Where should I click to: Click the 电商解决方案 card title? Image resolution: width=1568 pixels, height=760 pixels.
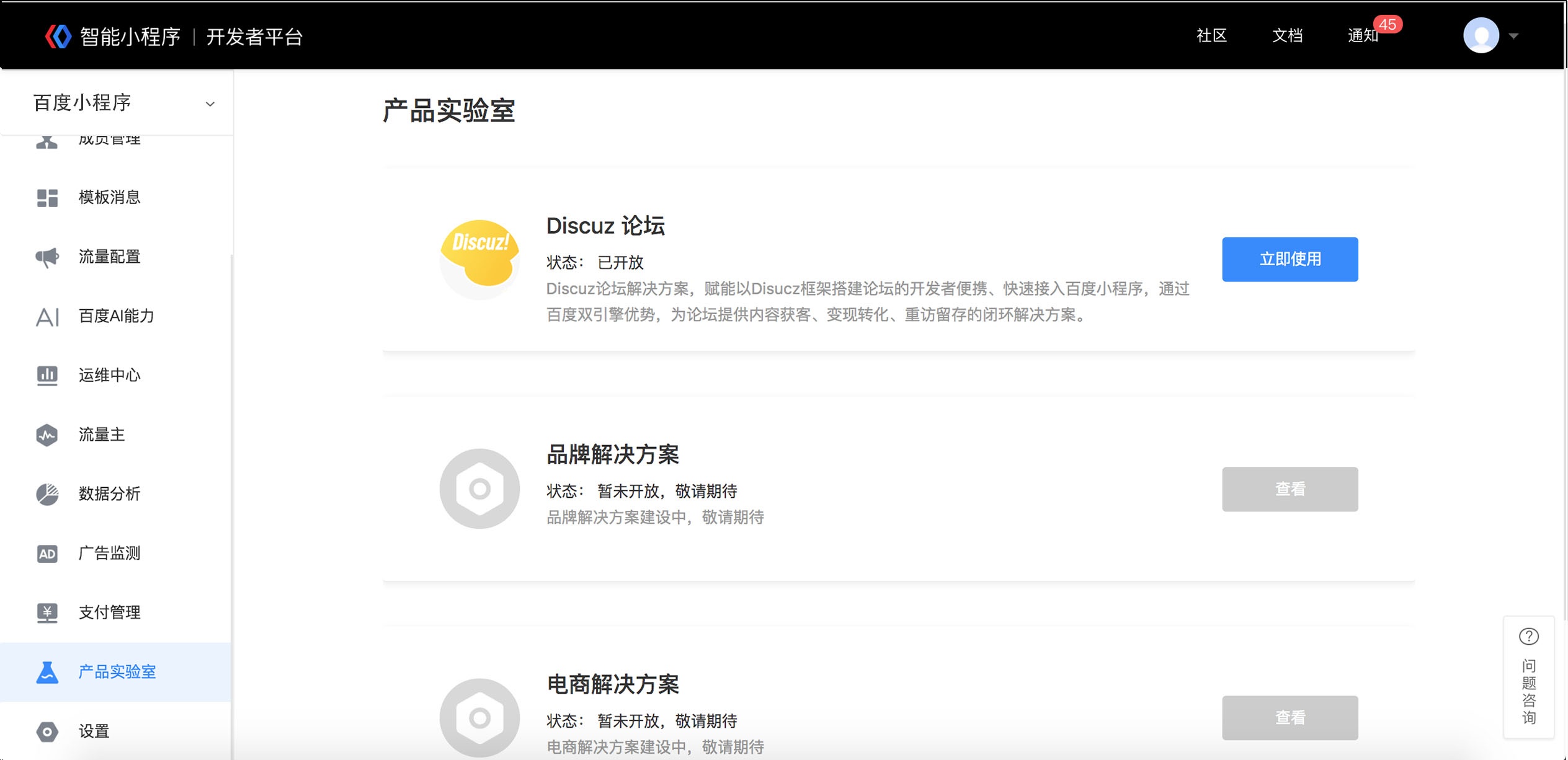pyautogui.click(x=613, y=684)
